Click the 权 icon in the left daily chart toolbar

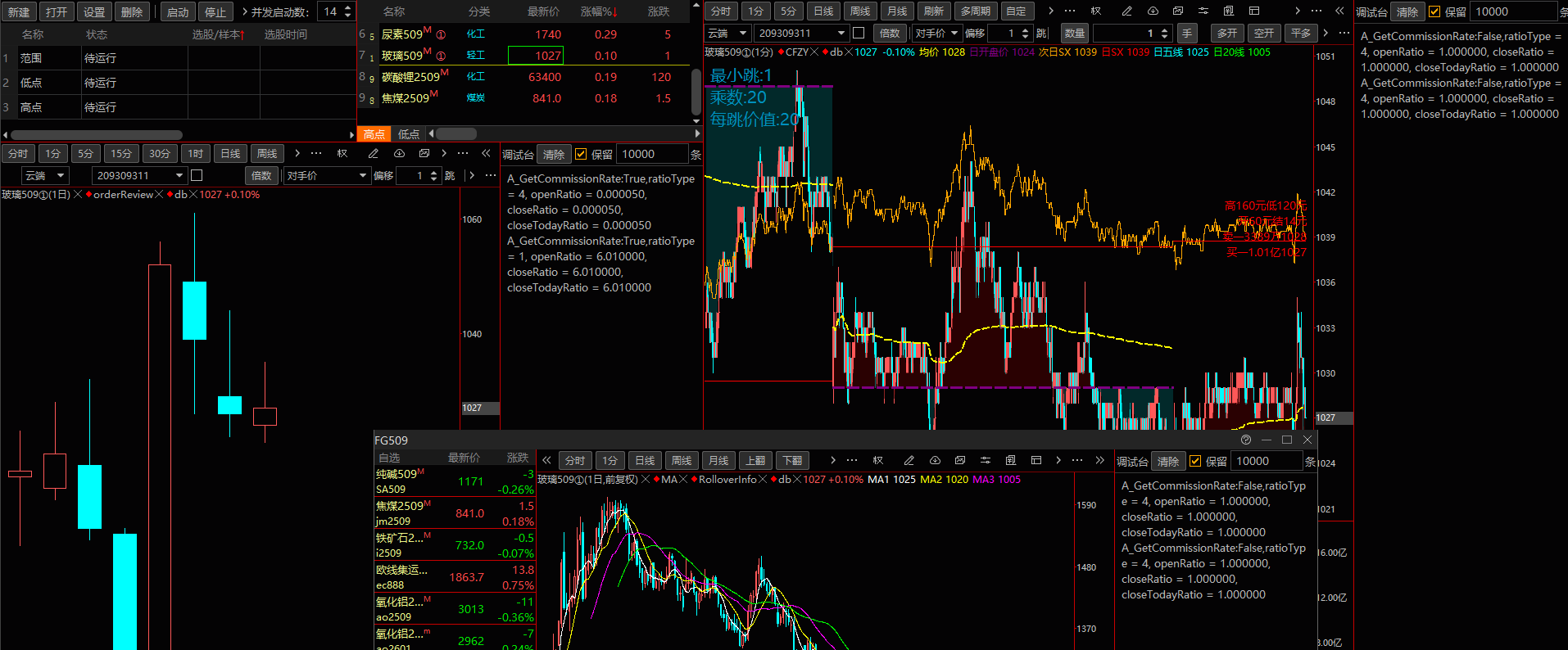tap(342, 154)
